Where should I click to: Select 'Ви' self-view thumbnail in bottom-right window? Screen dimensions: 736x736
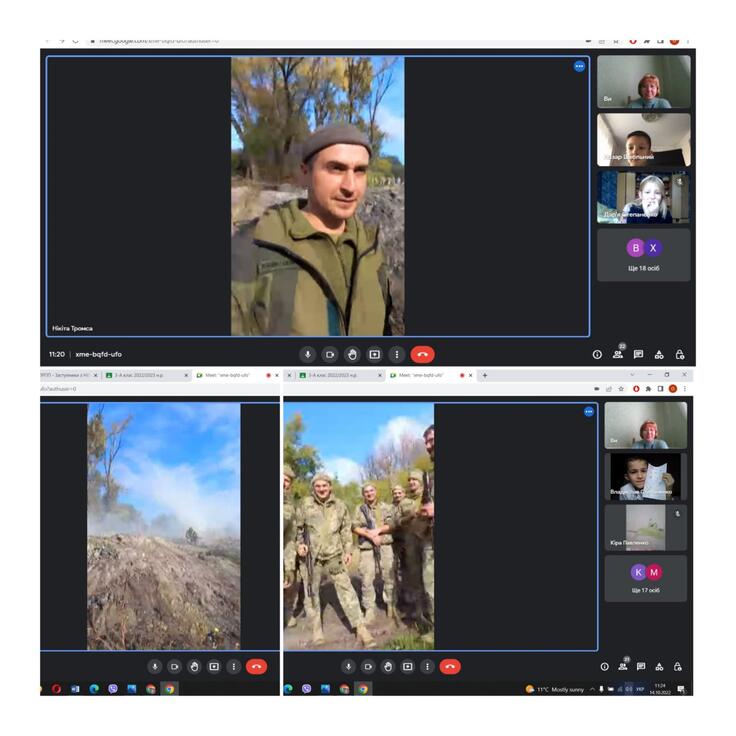click(x=645, y=425)
